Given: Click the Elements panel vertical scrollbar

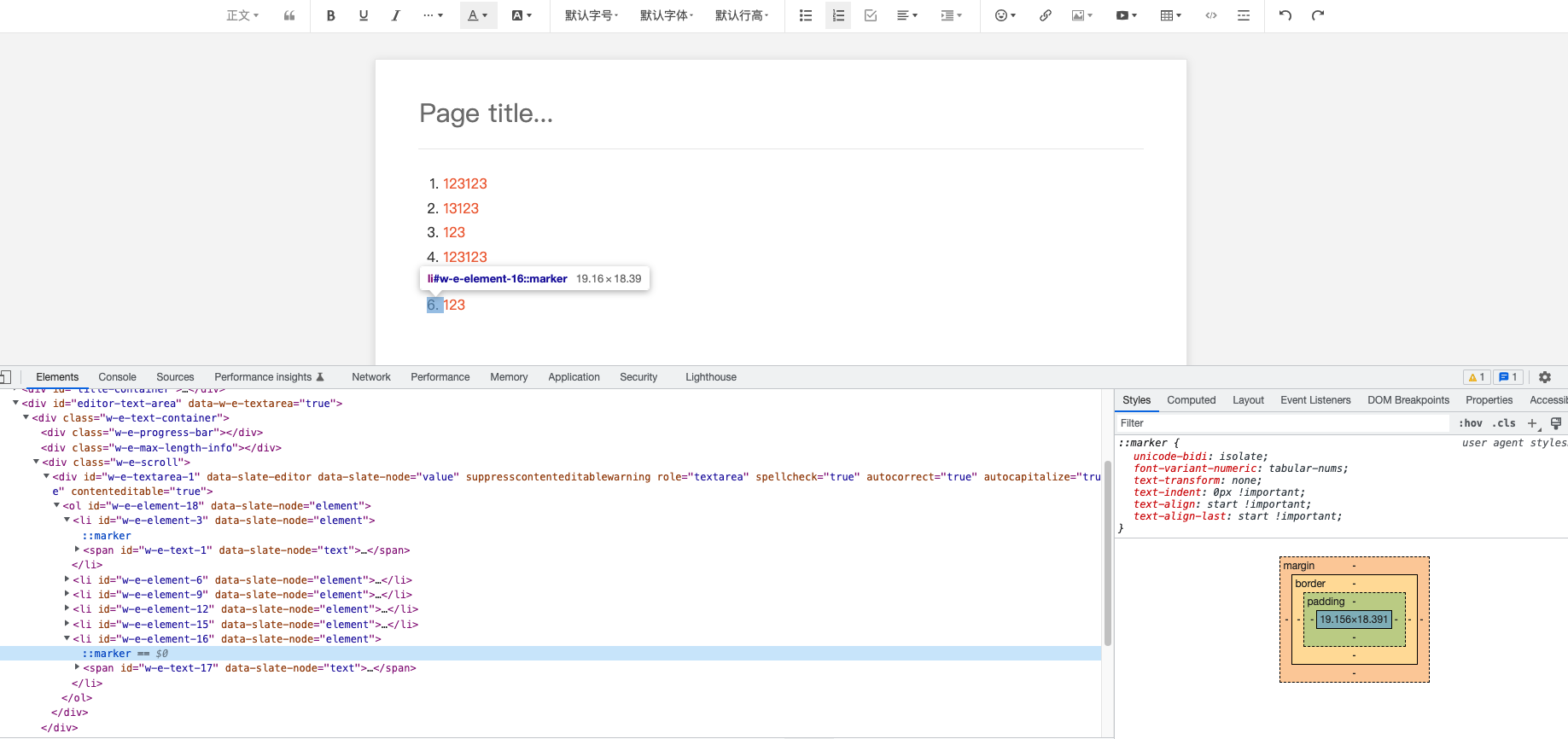Looking at the screenshot, I should pyautogui.click(x=1108, y=553).
